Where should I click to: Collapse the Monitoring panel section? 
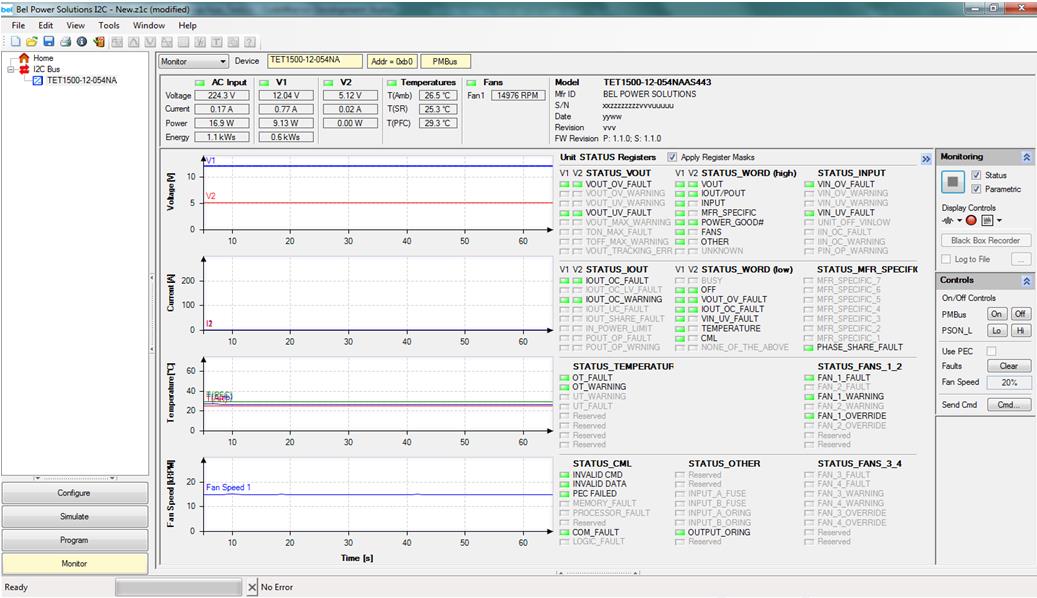(x=1026, y=157)
